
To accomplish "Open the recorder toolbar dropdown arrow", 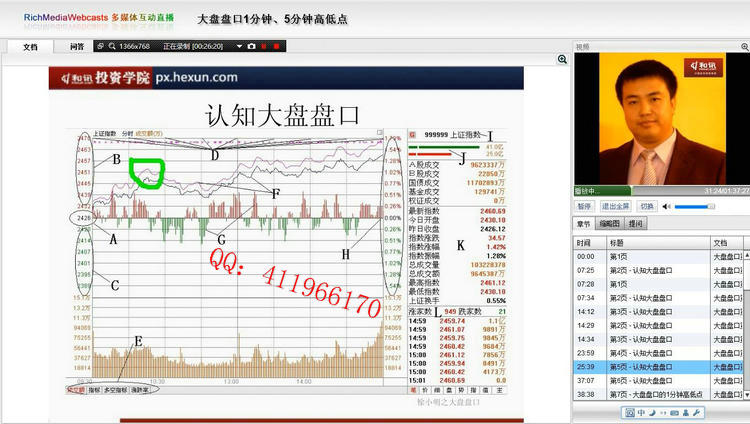I will click(239, 46).
